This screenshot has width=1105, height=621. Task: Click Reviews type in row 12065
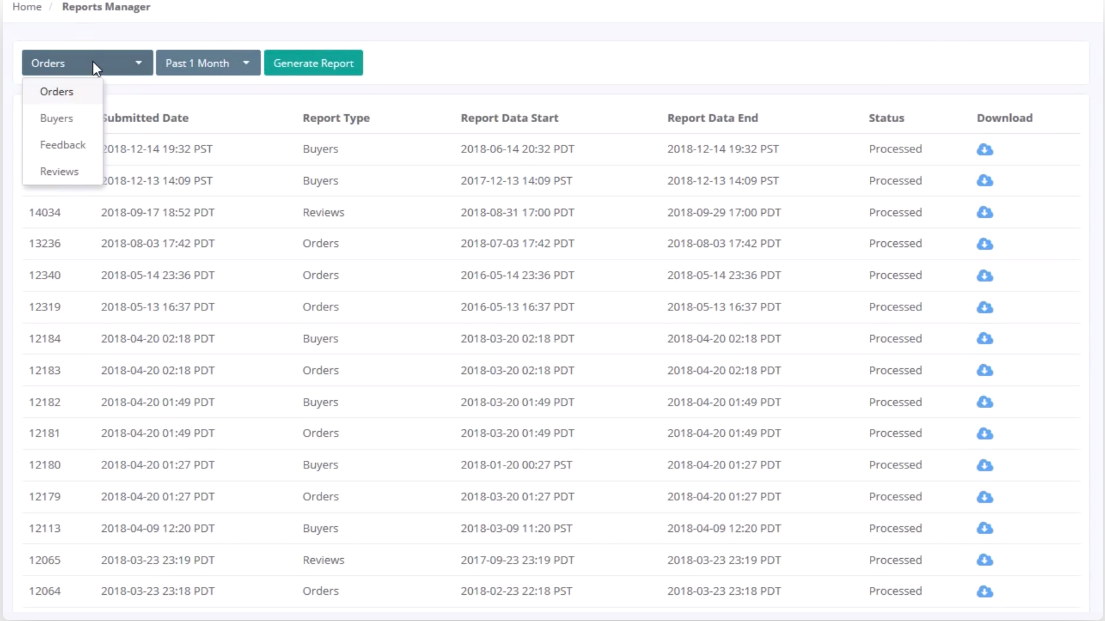pos(323,560)
